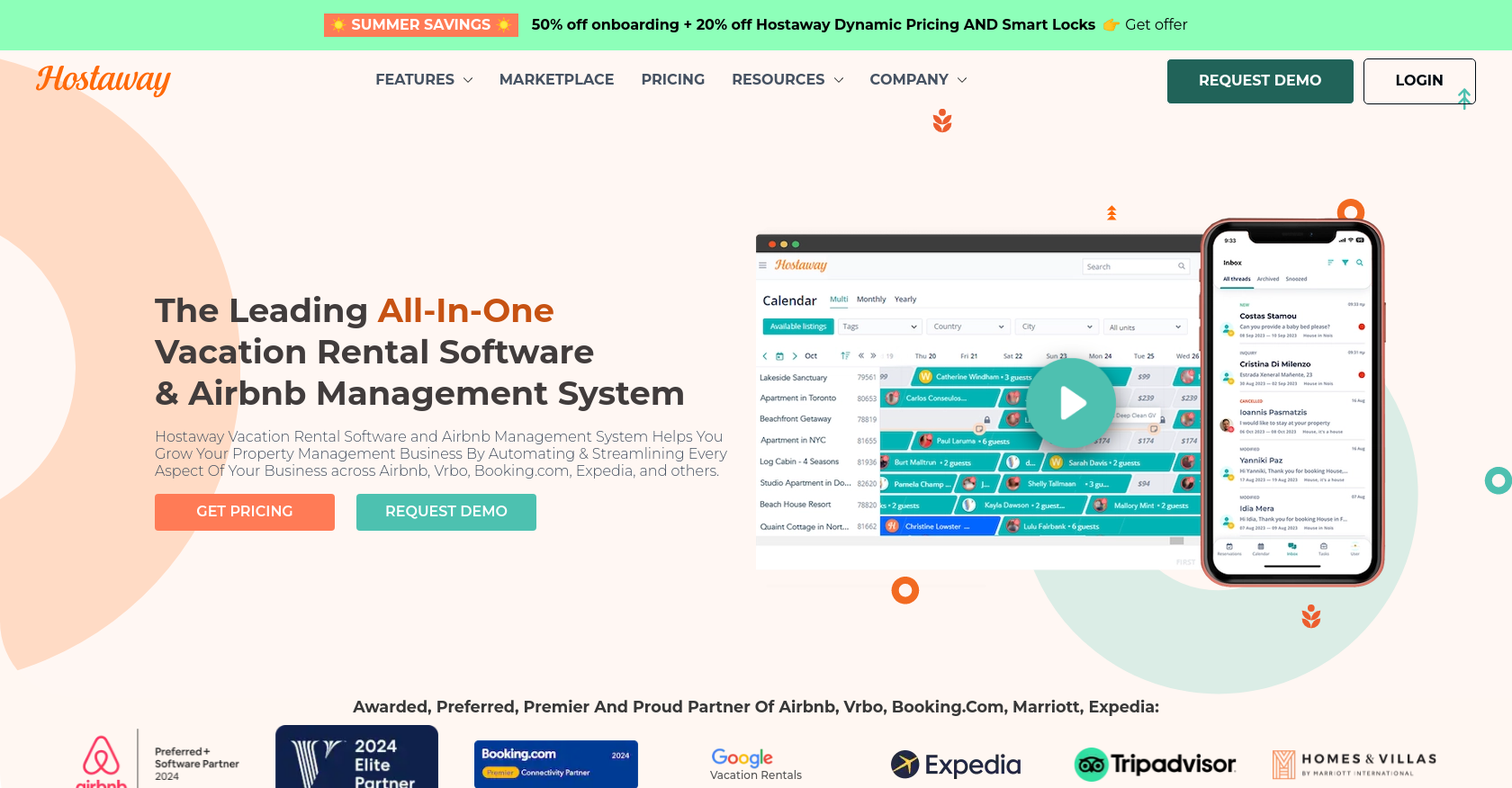This screenshot has height=788, width=1512.
Task: Click the Homes & Villas Marriott logo
Action: (1354, 765)
